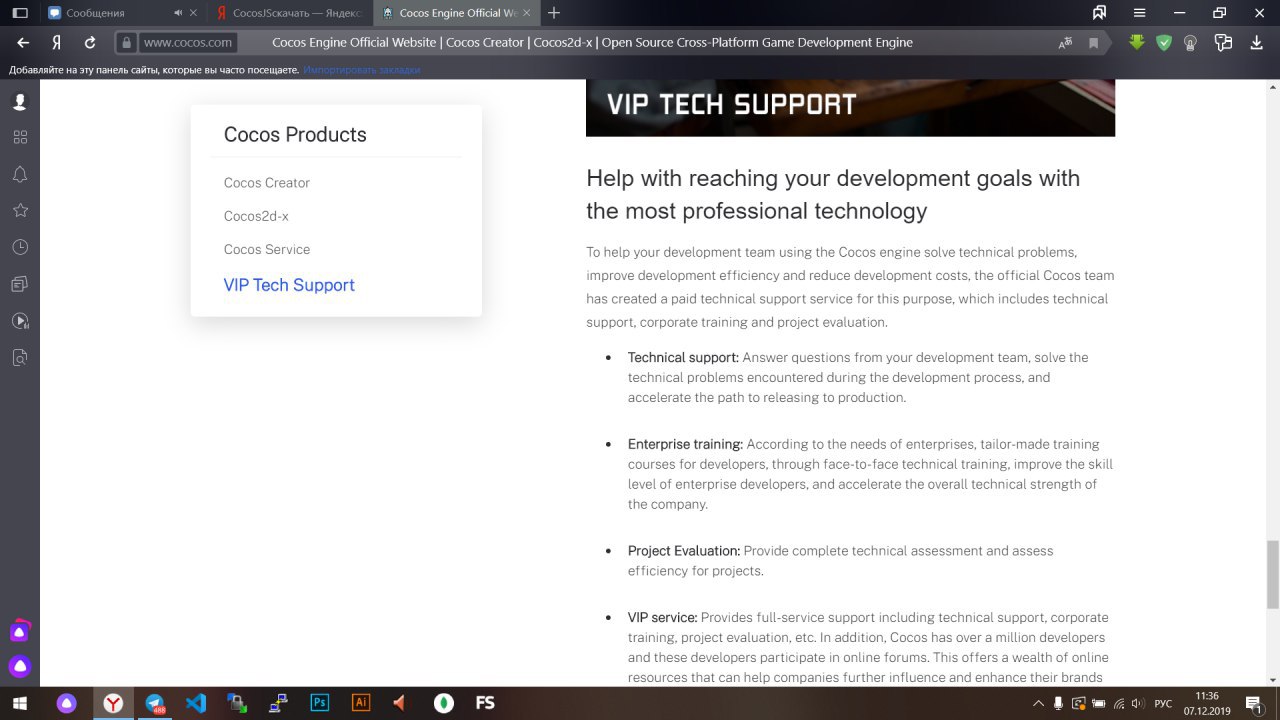Viewport: 1280px width, 720px height.
Task: Open the Cocos Service link
Action: click(x=267, y=249)
